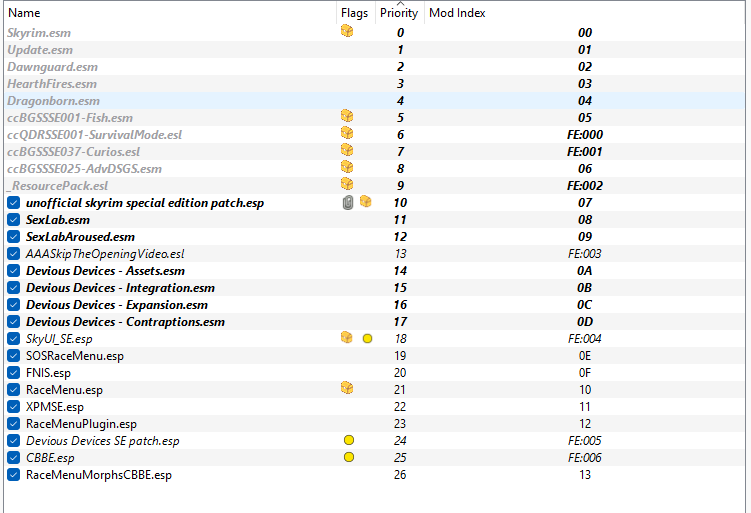Viewport: 751px width, 513px height.
Task: Select the FNIS.esp plugin name
Action: click(x=48, y=373)
